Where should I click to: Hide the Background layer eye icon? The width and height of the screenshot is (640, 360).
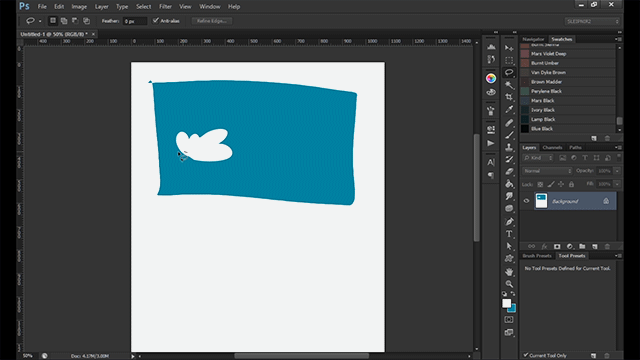527,201
